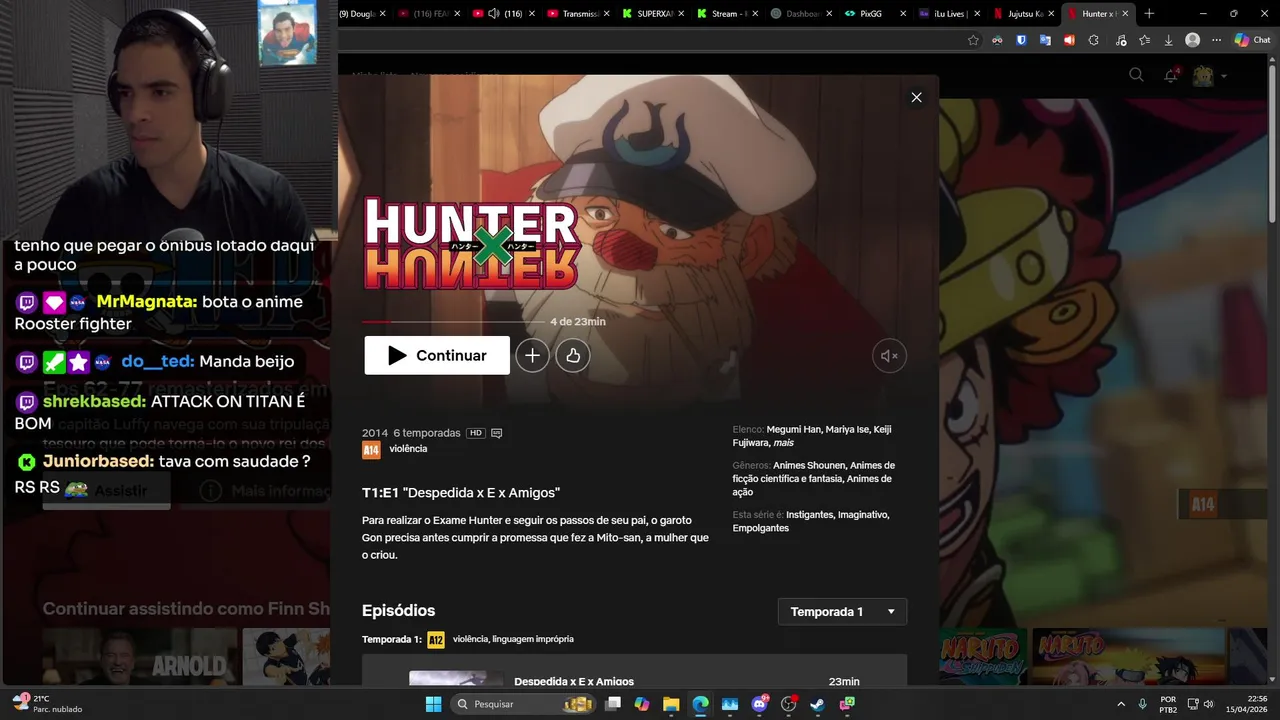Open the Temporada 1 season dropdown
This screenshot has width=1280, height=720.
click(x=842, y=611)
